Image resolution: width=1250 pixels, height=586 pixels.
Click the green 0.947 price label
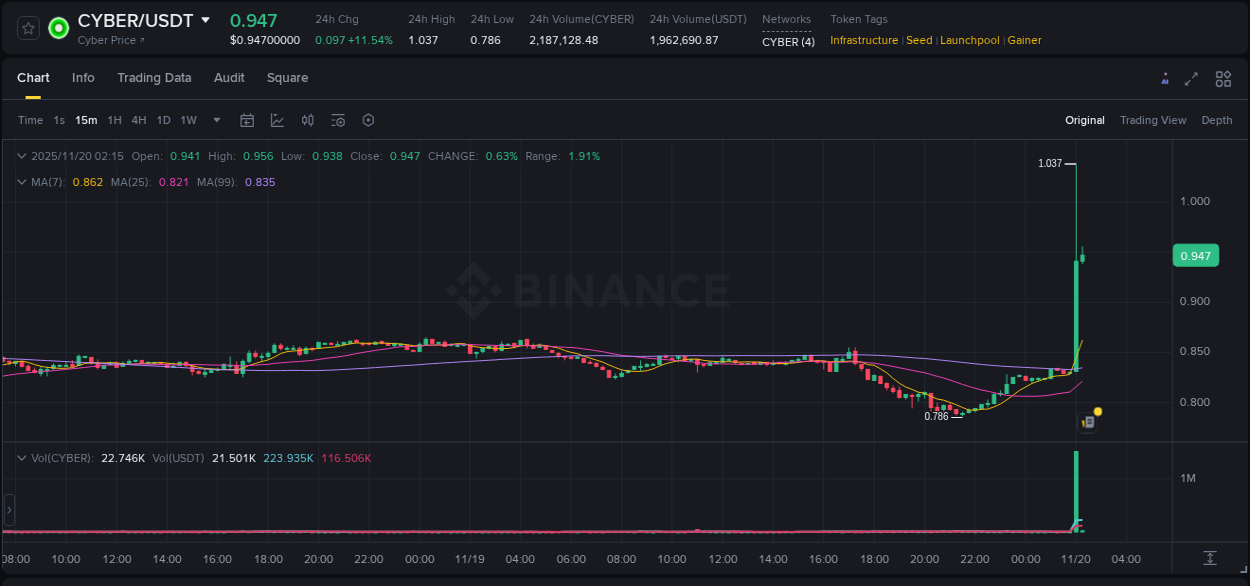[x=1196, y=256]
